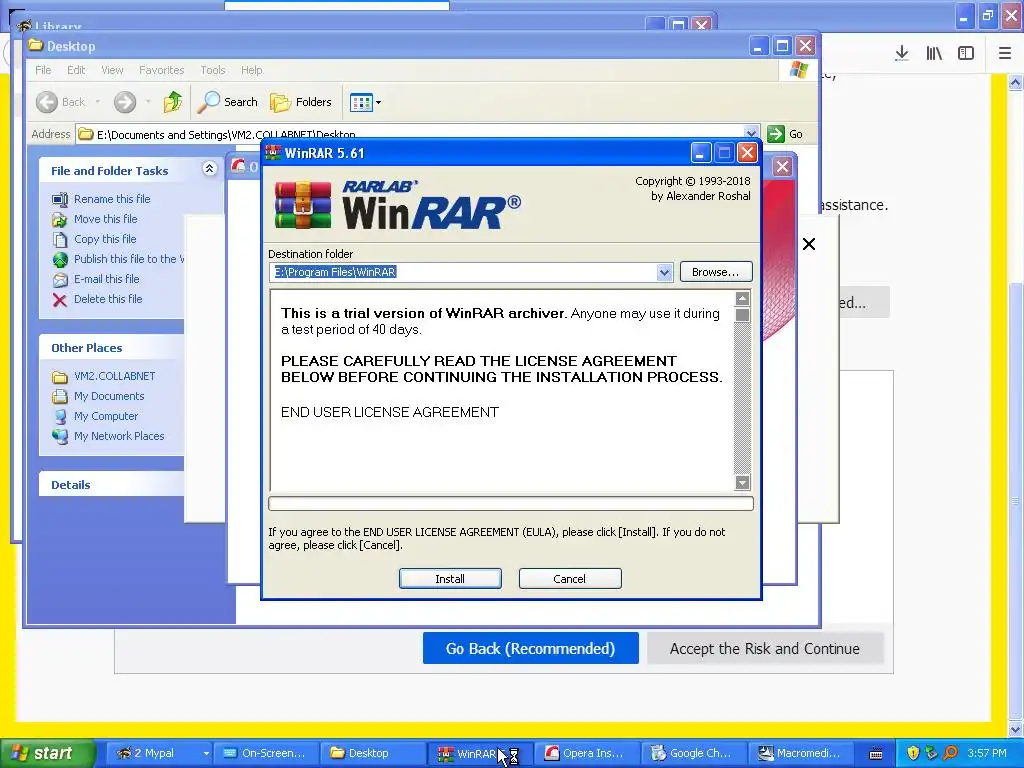Toggle browser sidebar icon
This screenshot has height=768, width=1024.
point(966,53)
